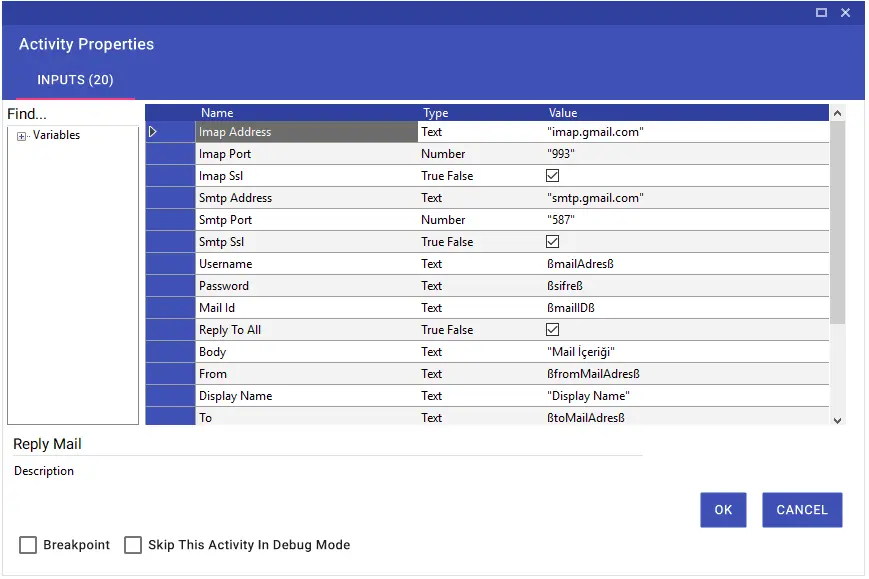Toggle the Imap Ssl checkbox
Image resolution: width=869 pixels, height=579 pixels.
pyautogui.click(x=553, y=176)
